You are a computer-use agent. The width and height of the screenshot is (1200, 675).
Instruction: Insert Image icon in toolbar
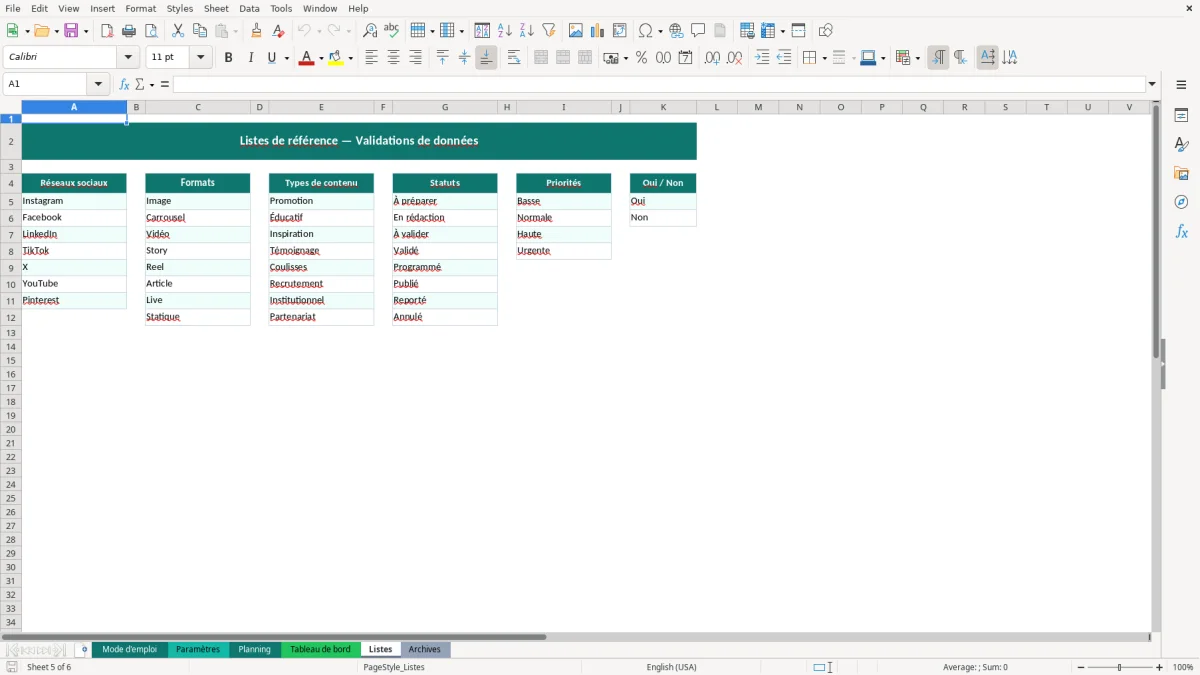576,31
